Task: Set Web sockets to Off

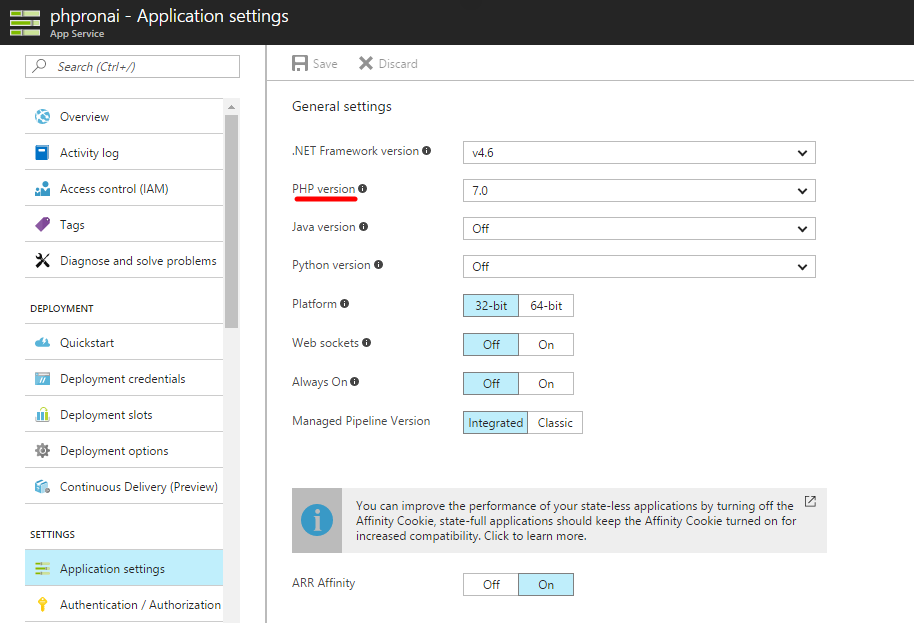Action: (x=491, y=344)
